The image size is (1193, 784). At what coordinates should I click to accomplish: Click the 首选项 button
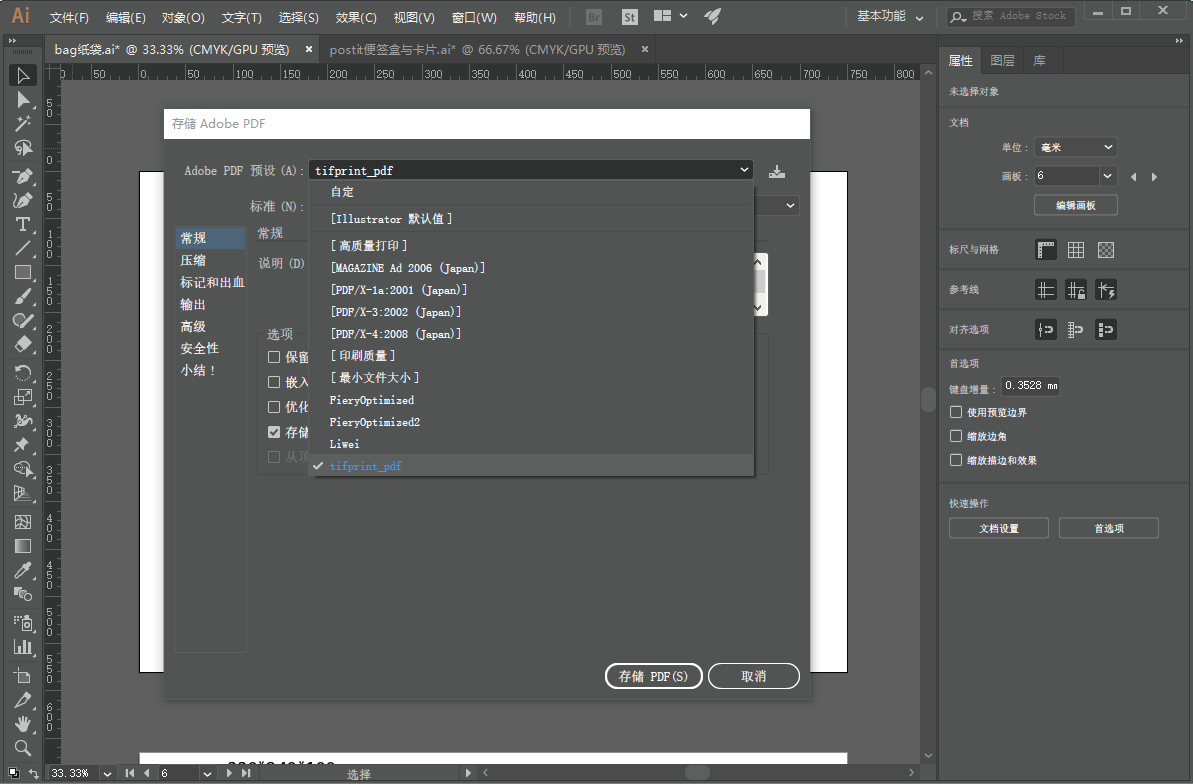click(1109, 528)
